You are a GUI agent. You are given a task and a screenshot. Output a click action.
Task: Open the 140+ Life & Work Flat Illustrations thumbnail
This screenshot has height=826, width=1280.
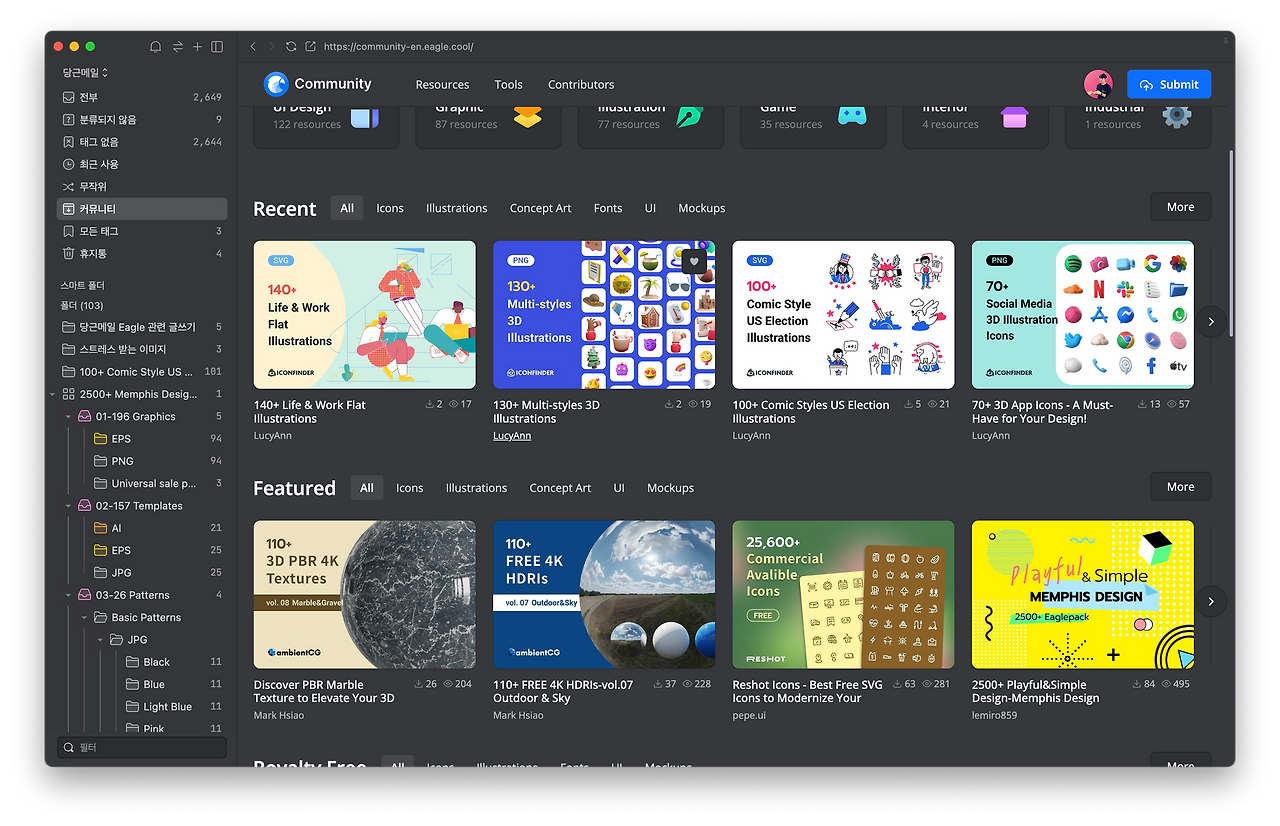point(365,315)
